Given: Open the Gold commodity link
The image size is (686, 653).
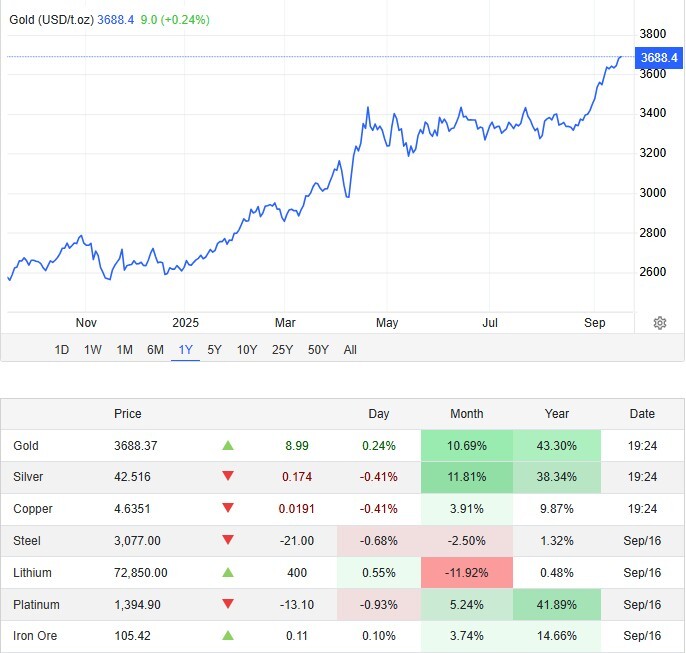Looking at the screenshot, I should click(x=26, y=445).
